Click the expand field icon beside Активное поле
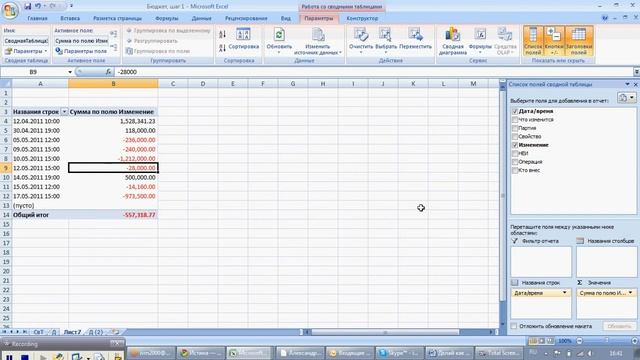This screenshot has width=640, height=360. pos(113,34)
